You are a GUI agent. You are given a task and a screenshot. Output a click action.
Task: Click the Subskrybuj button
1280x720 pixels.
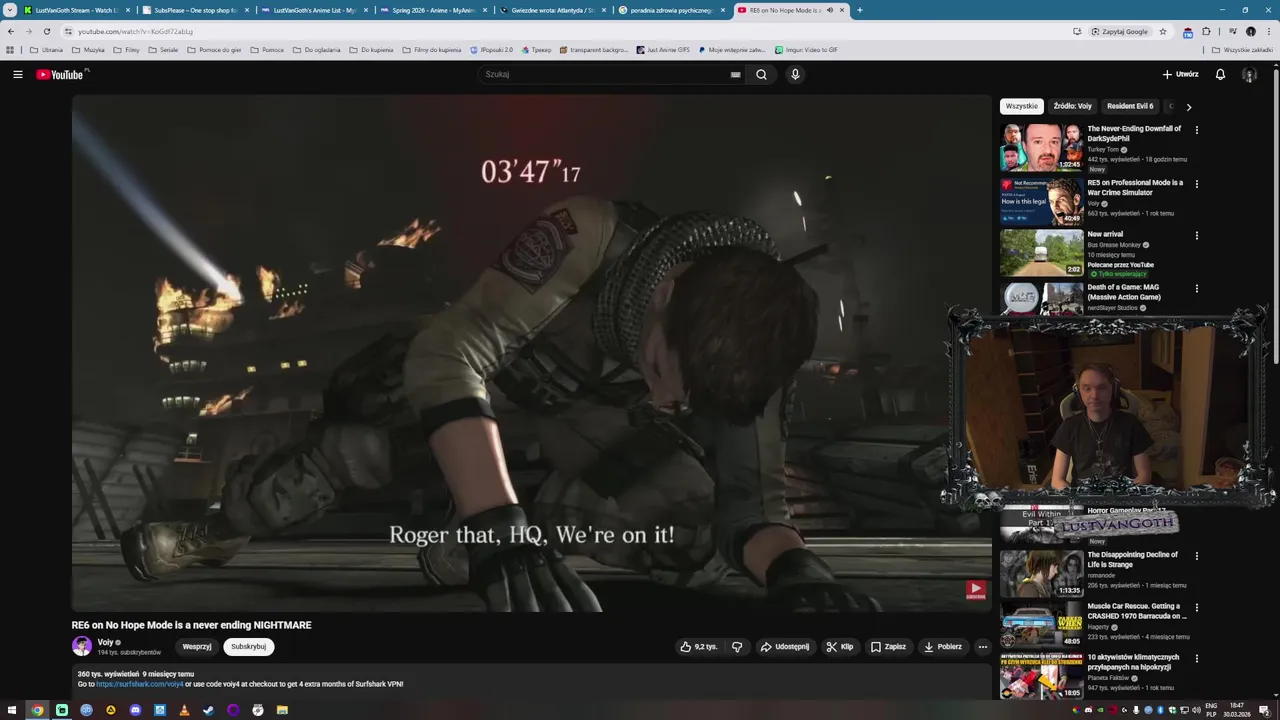click(249, 647)
